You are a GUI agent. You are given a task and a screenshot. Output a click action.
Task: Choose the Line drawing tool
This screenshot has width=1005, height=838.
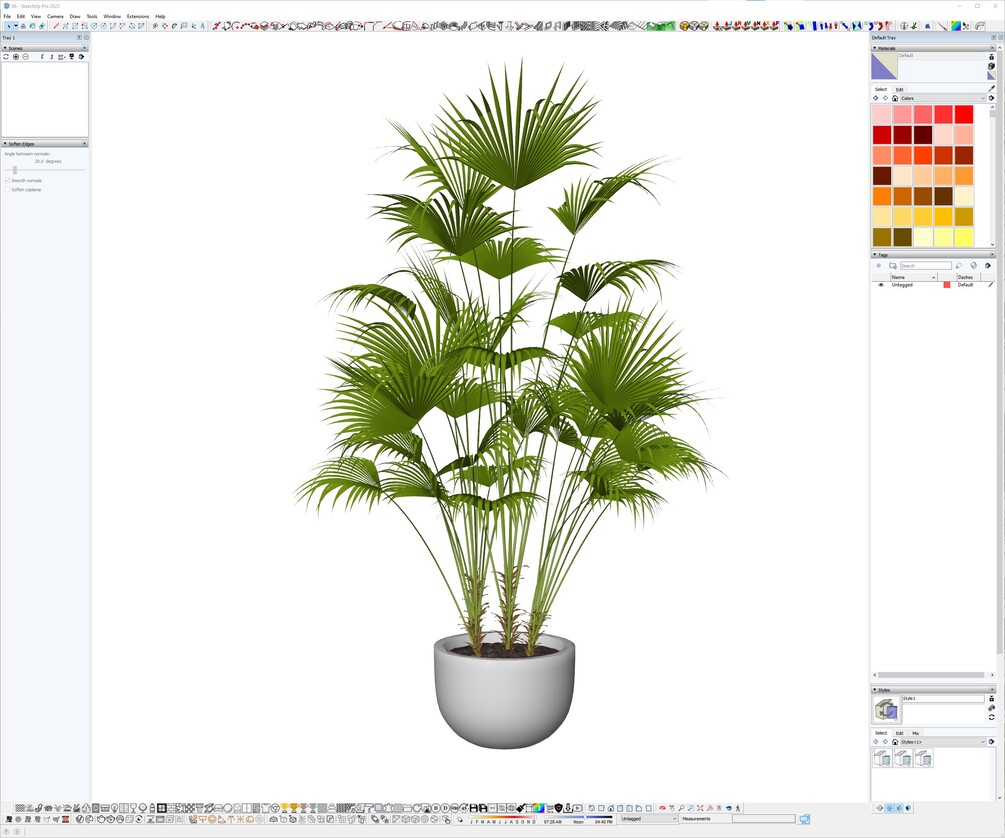click(56, 26)
